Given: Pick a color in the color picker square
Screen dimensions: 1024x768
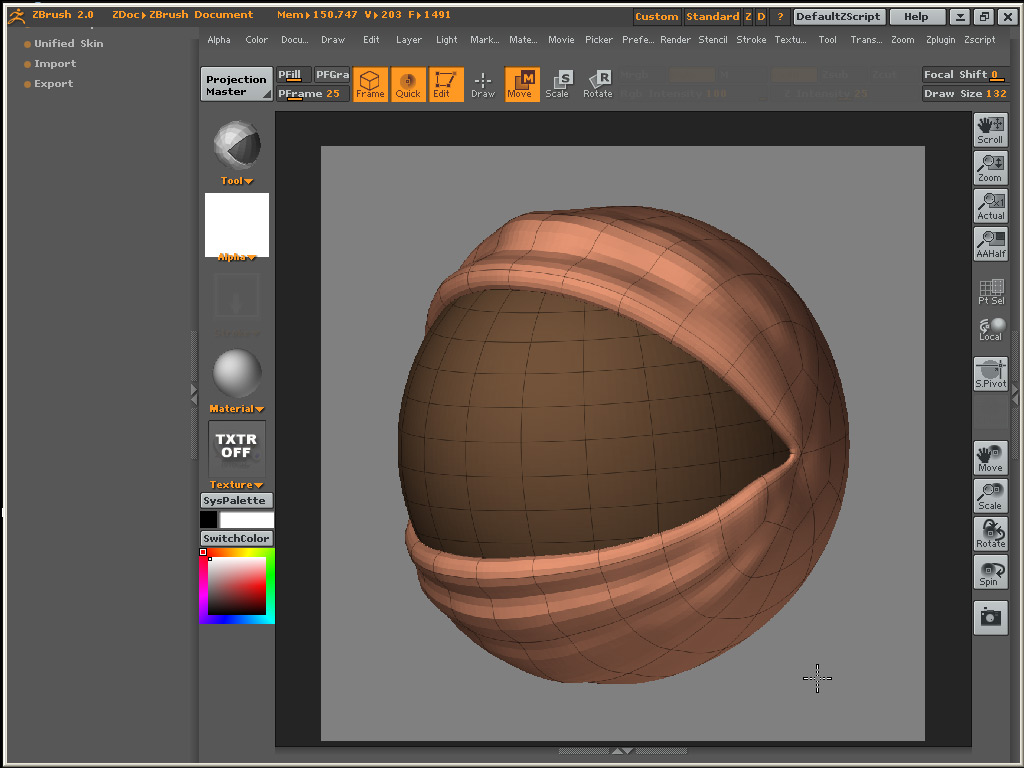Looking at the screenshot, I should [x=237, y=586].
